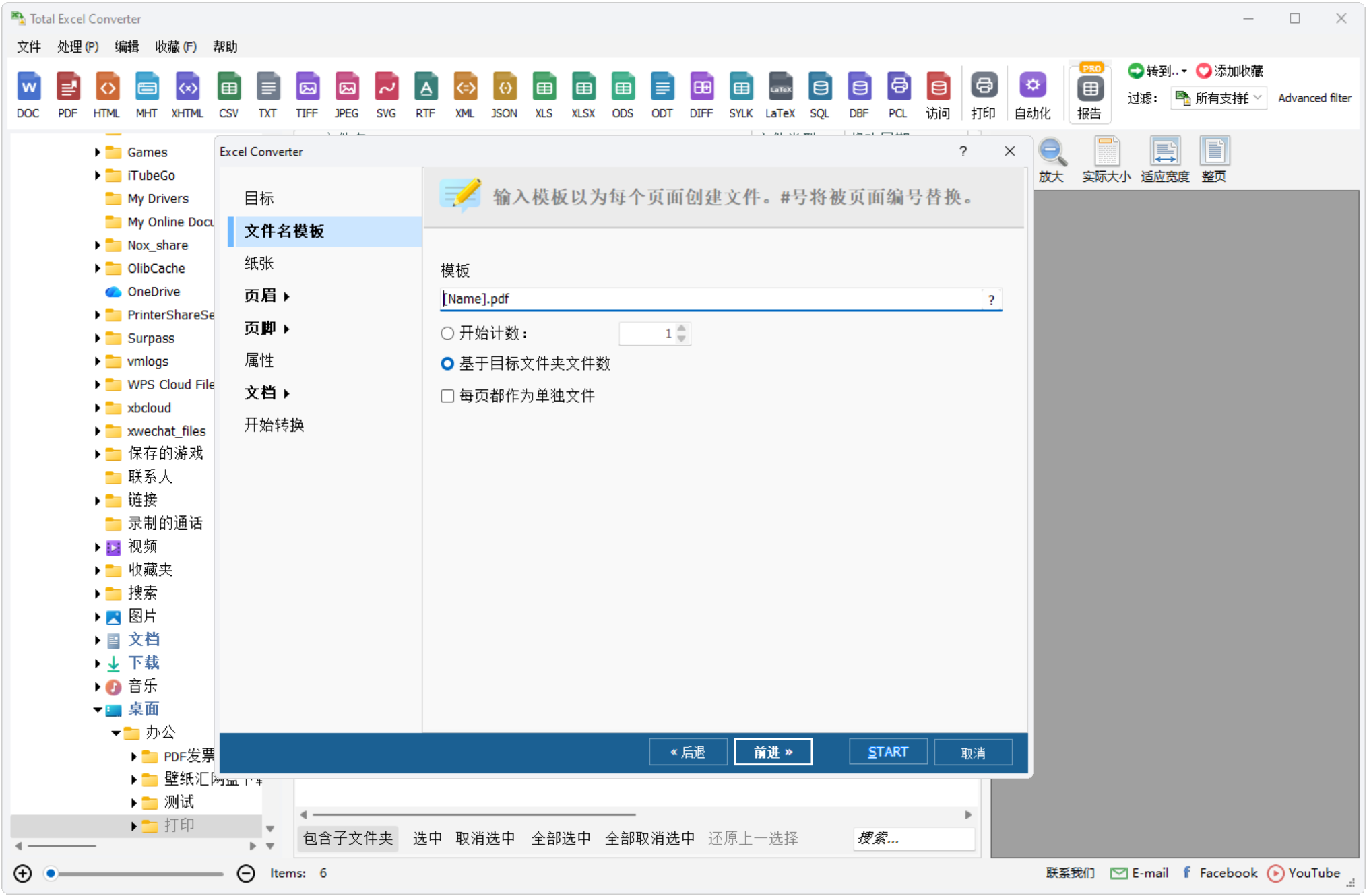The width and height of the screenshot is (1367, 896).
Task: Select the 开始计数 radio option
Action: click(447, 333)
